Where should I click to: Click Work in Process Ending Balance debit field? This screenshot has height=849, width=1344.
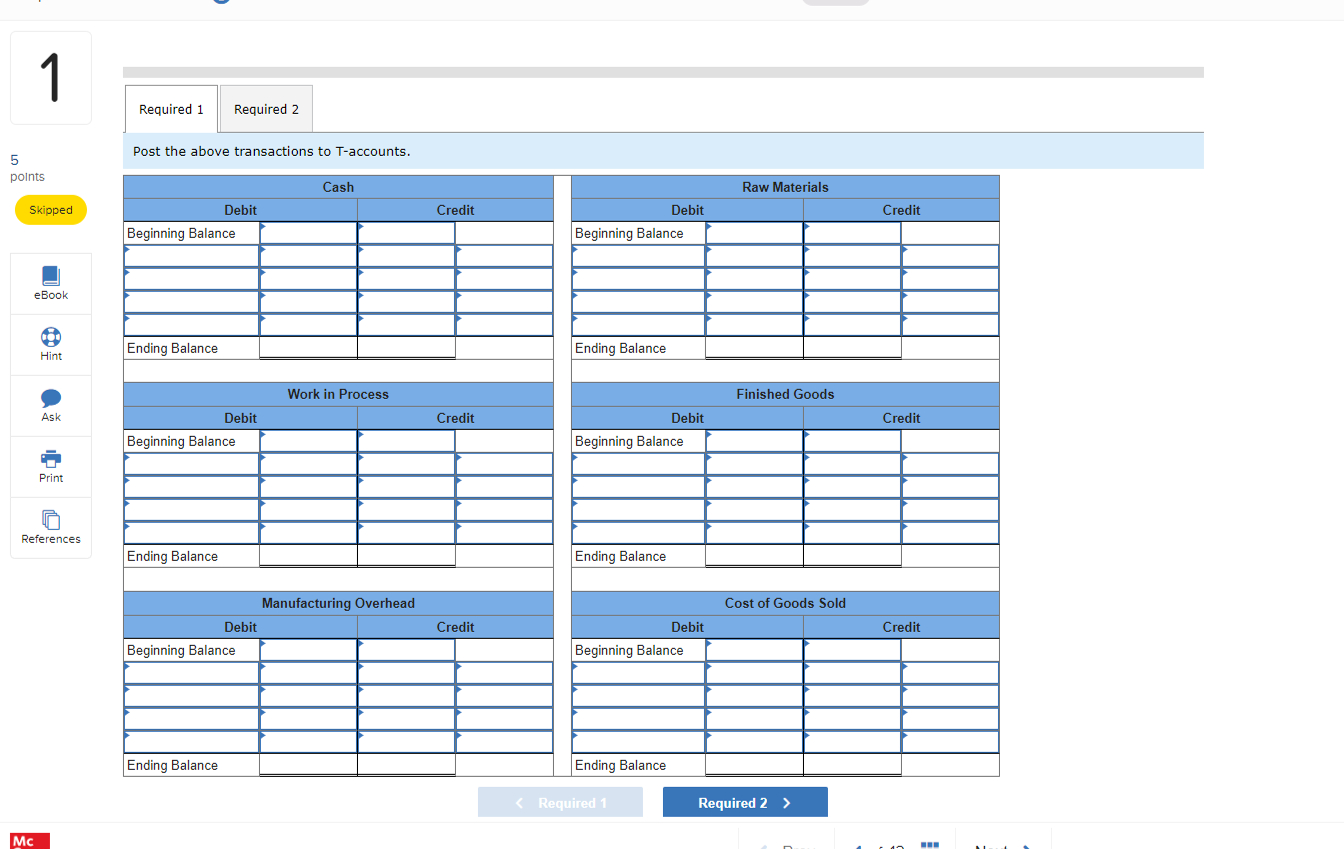[308, 556]
